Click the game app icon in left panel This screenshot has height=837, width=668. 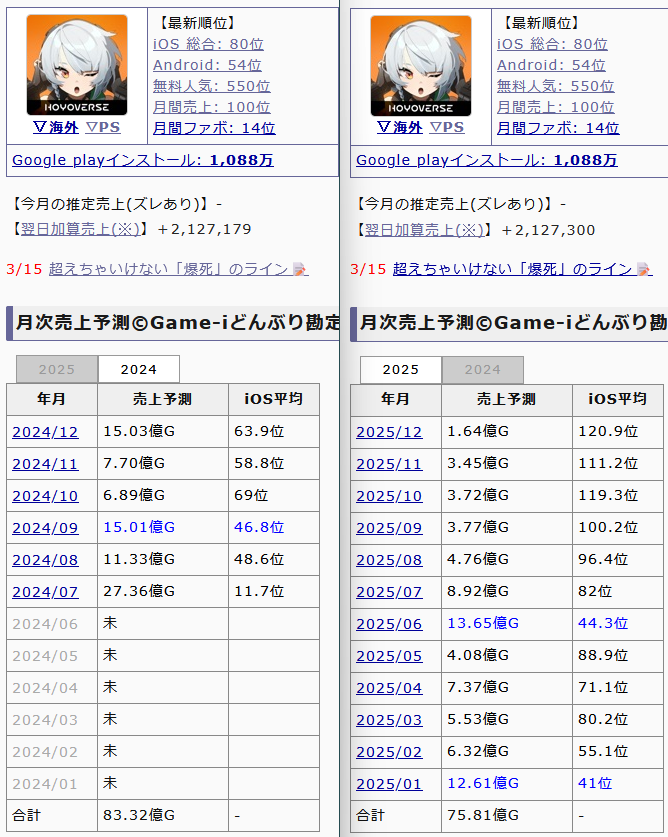[x=77, y=65]
